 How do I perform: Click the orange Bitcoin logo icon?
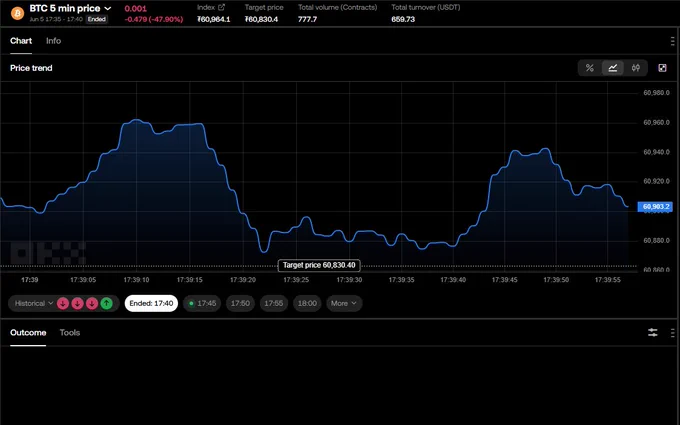[x=17, y=13]
